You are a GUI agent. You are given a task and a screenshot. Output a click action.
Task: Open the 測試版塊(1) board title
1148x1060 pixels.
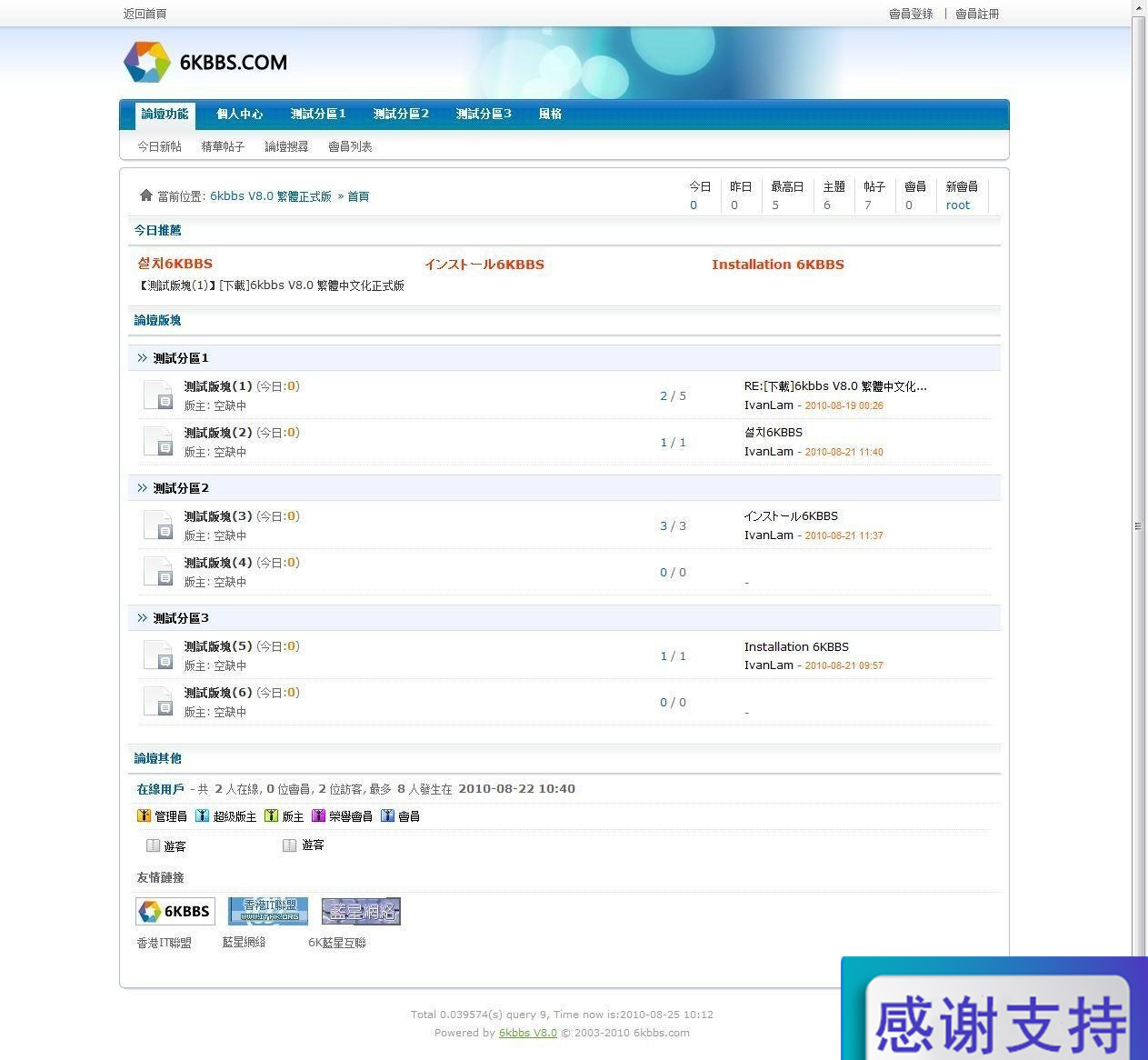(218, 386)
